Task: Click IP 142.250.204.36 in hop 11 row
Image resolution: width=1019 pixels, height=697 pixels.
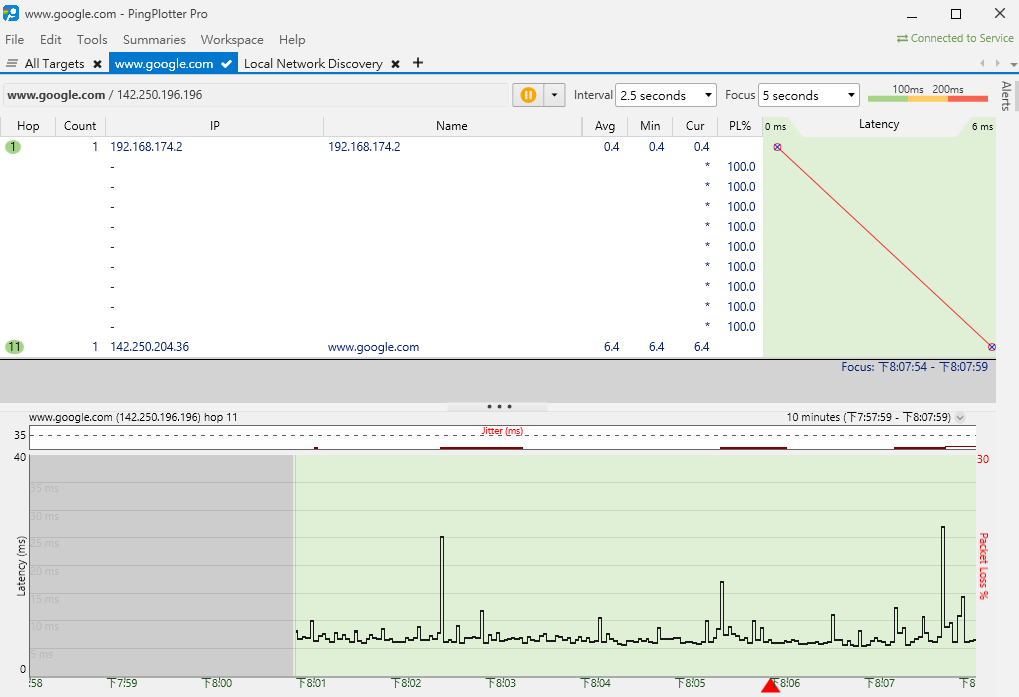Action: [x=149, y=347]
